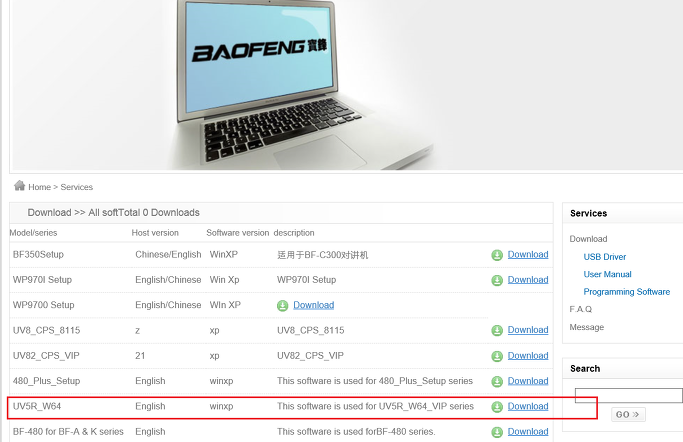Click description column header
The height and width of the screenshot is (442, 683).
[294, 233]
